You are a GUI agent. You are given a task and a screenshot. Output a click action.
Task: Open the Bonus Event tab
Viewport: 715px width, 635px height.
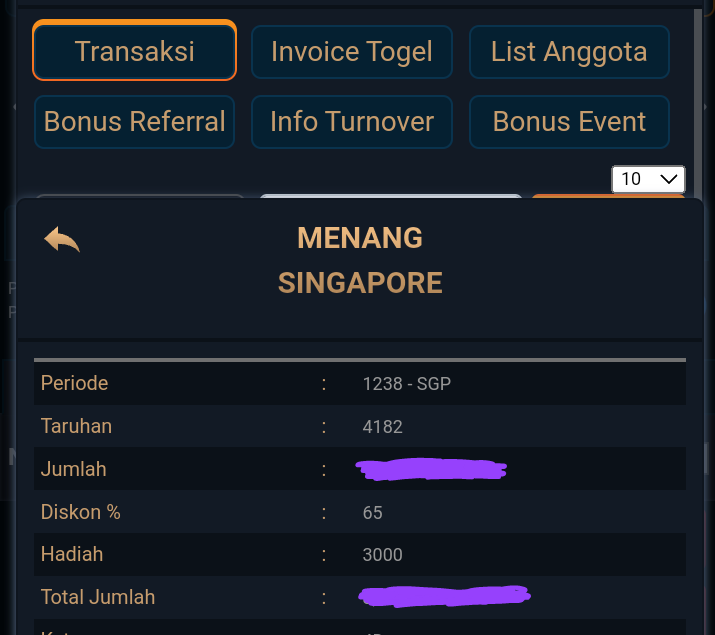569,122
